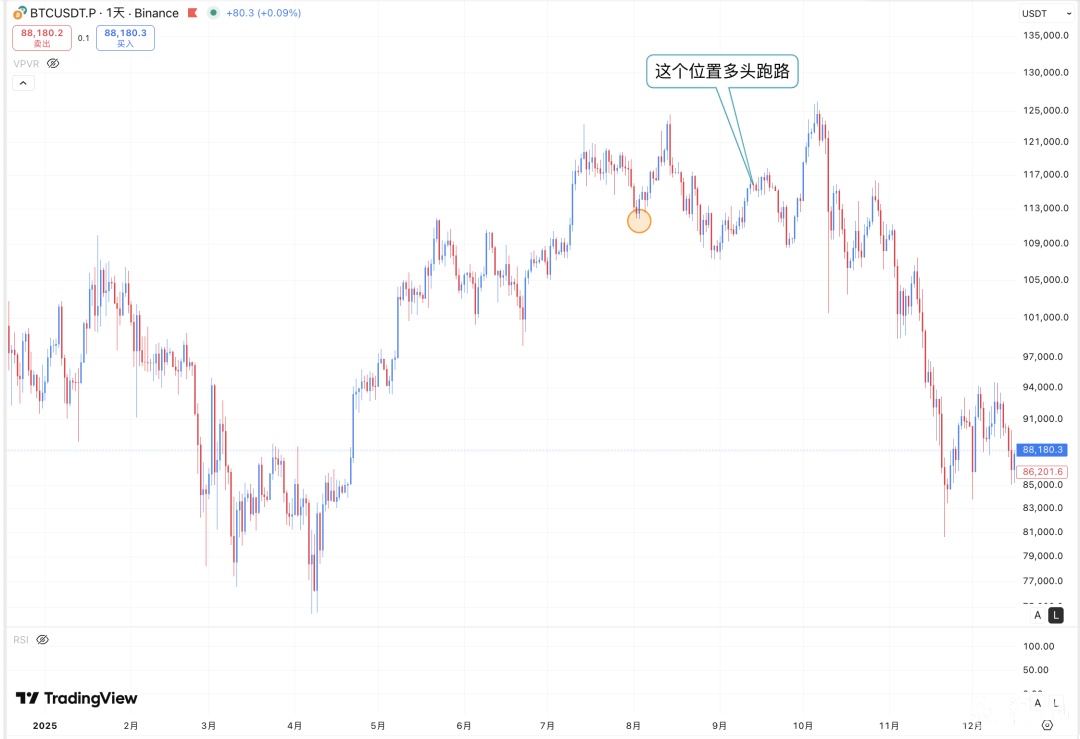Show the hidden RSI indicator

point(42,639)
